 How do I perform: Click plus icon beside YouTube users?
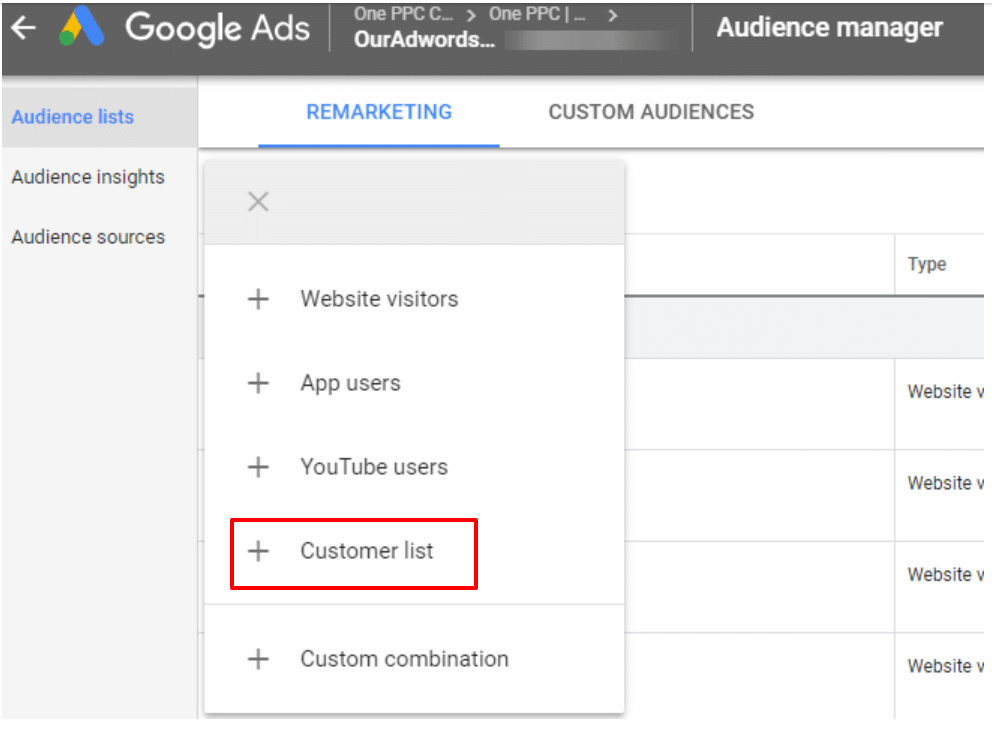pyautogui.click(x=258, y=467)
